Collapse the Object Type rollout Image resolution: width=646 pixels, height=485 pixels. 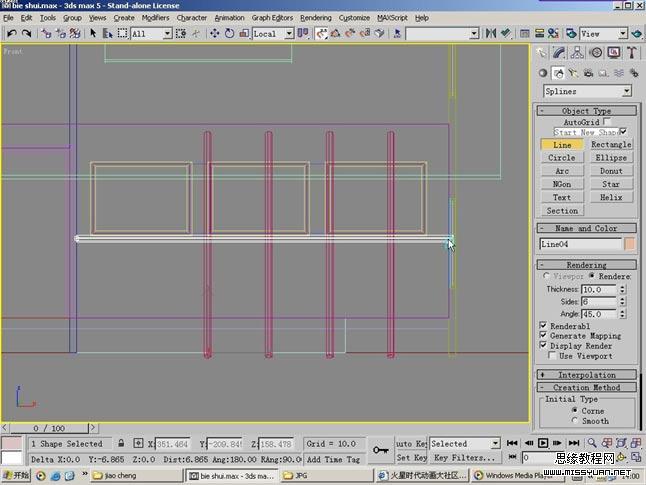587,111
